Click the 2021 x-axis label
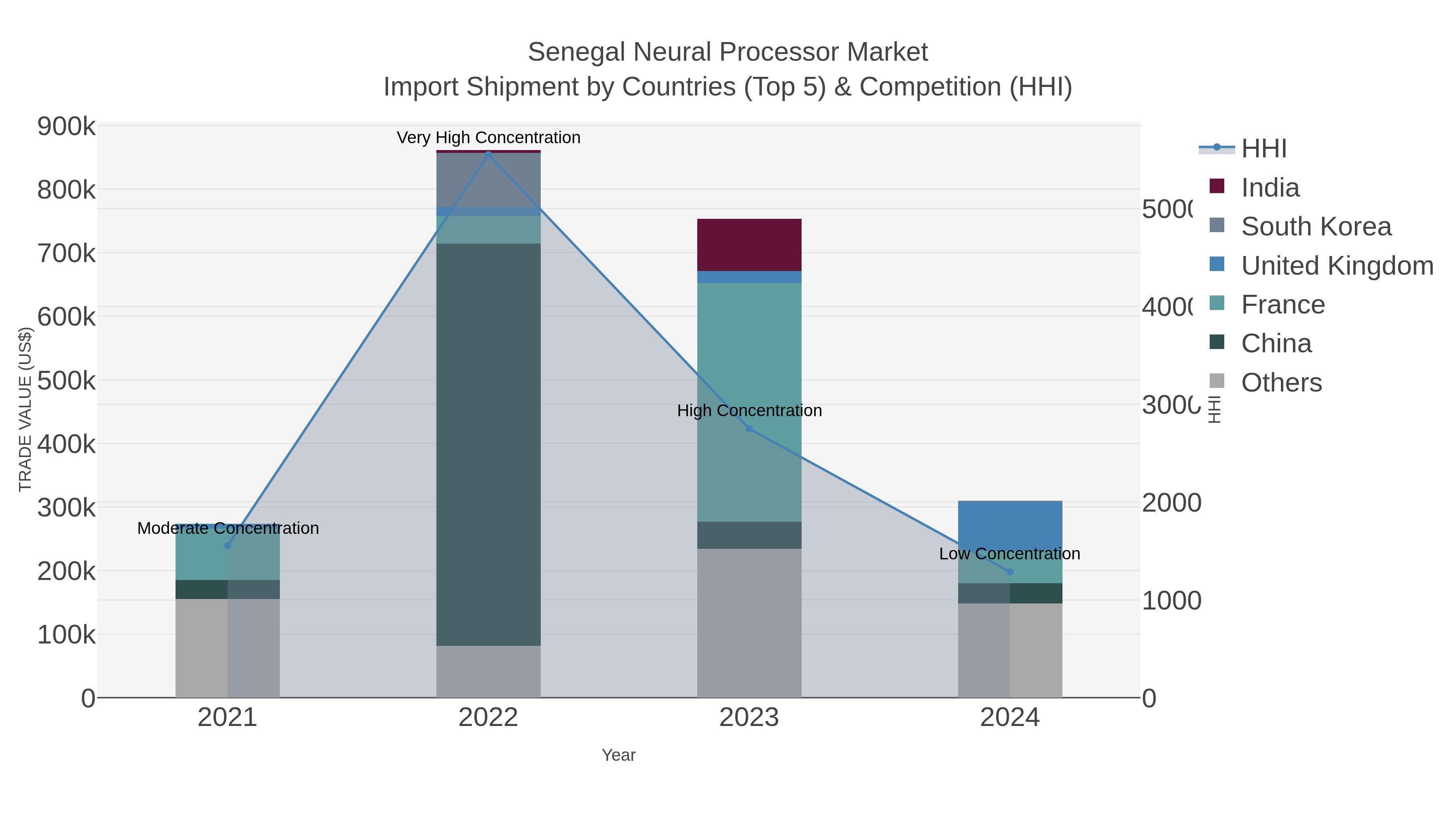The width and height of the screenshot is (1456, 819). pos(228,718)
